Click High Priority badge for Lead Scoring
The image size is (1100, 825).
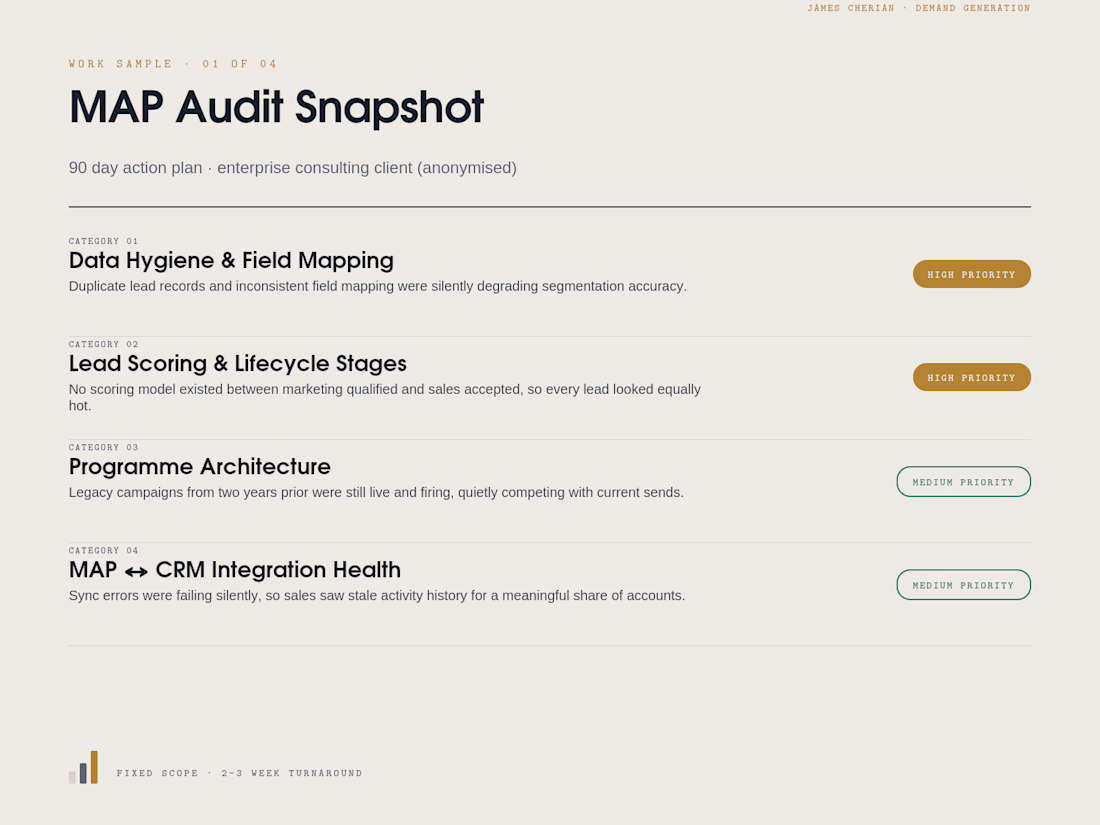point(972,377)
